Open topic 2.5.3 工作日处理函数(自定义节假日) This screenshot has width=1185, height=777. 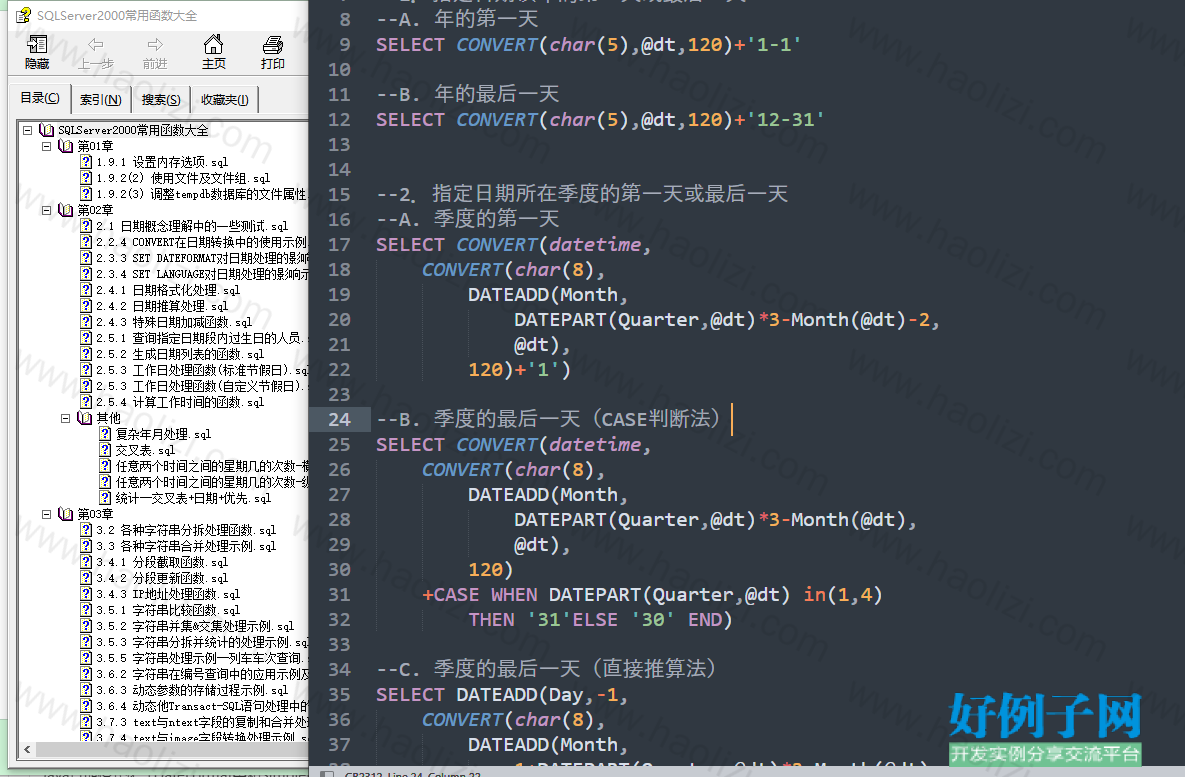coord(201,386)
